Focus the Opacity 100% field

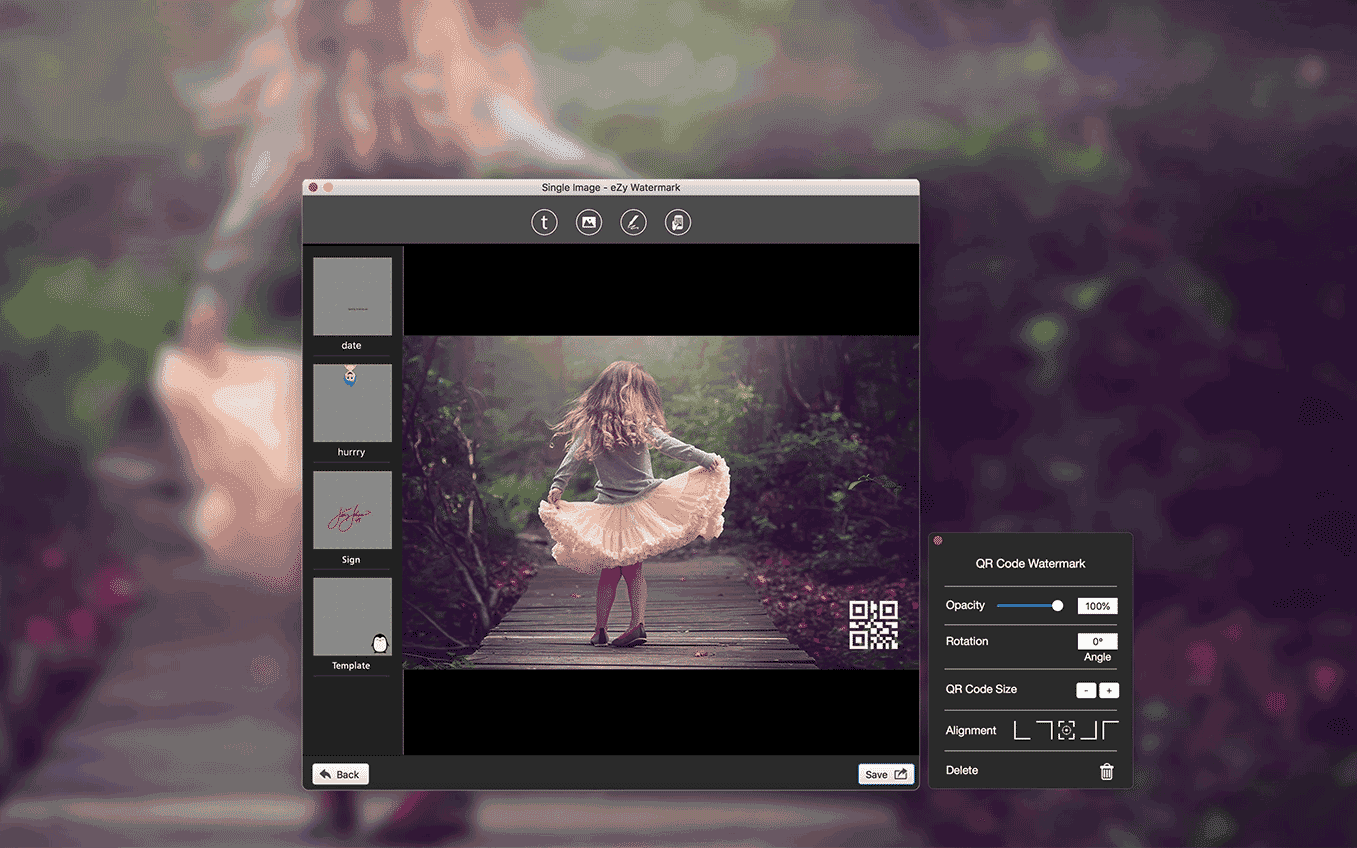click(x=1097, y=606)
